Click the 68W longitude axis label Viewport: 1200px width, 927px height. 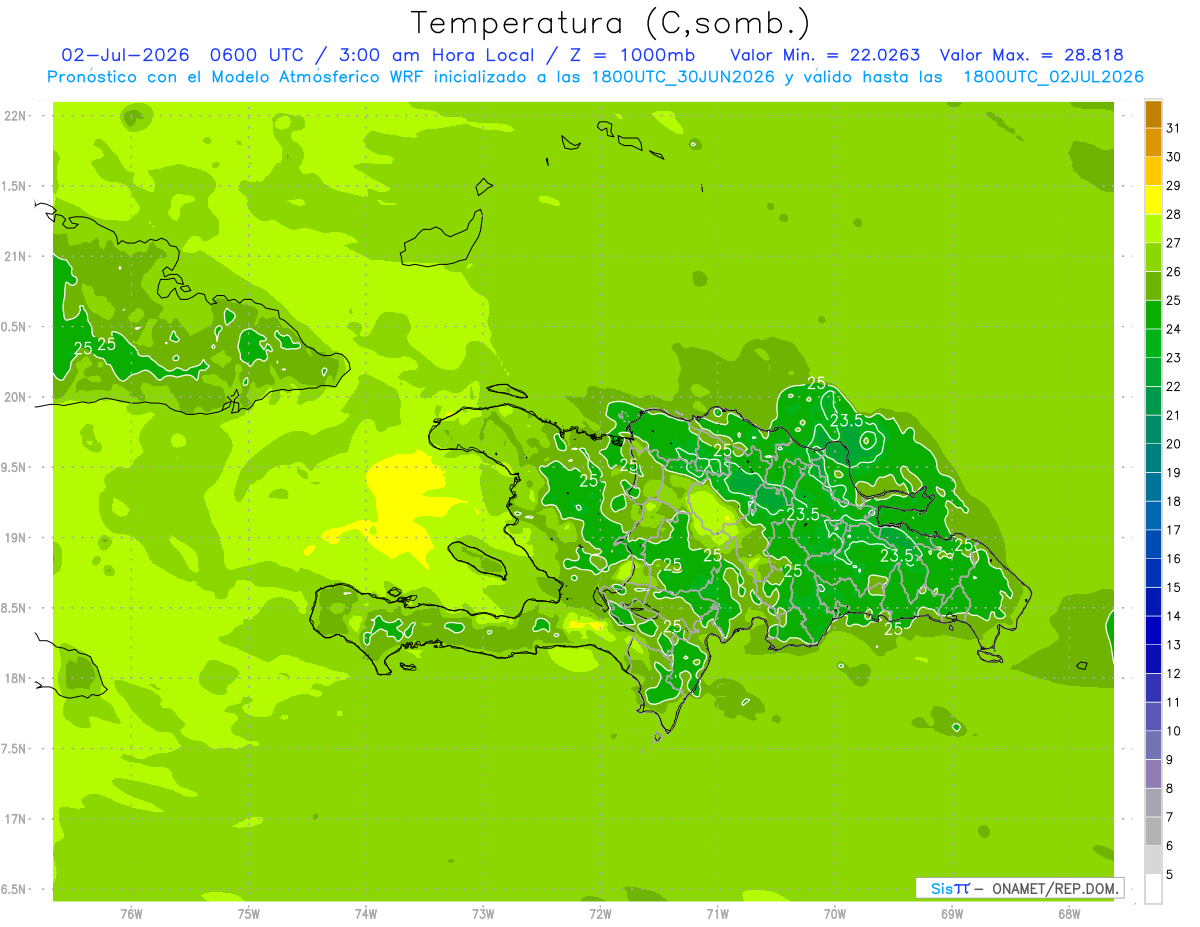point(1069,913)
